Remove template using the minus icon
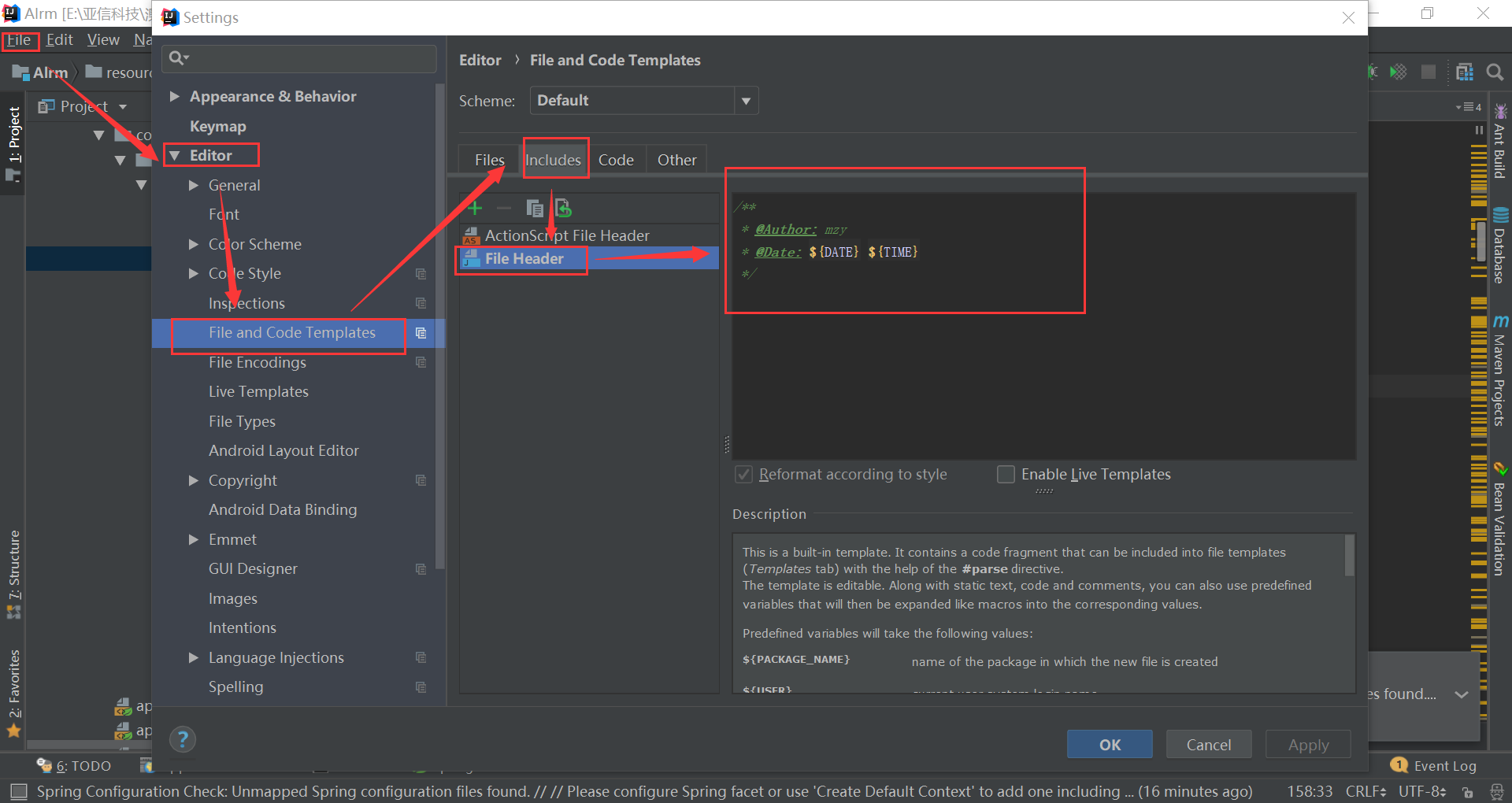 (504, 208)
